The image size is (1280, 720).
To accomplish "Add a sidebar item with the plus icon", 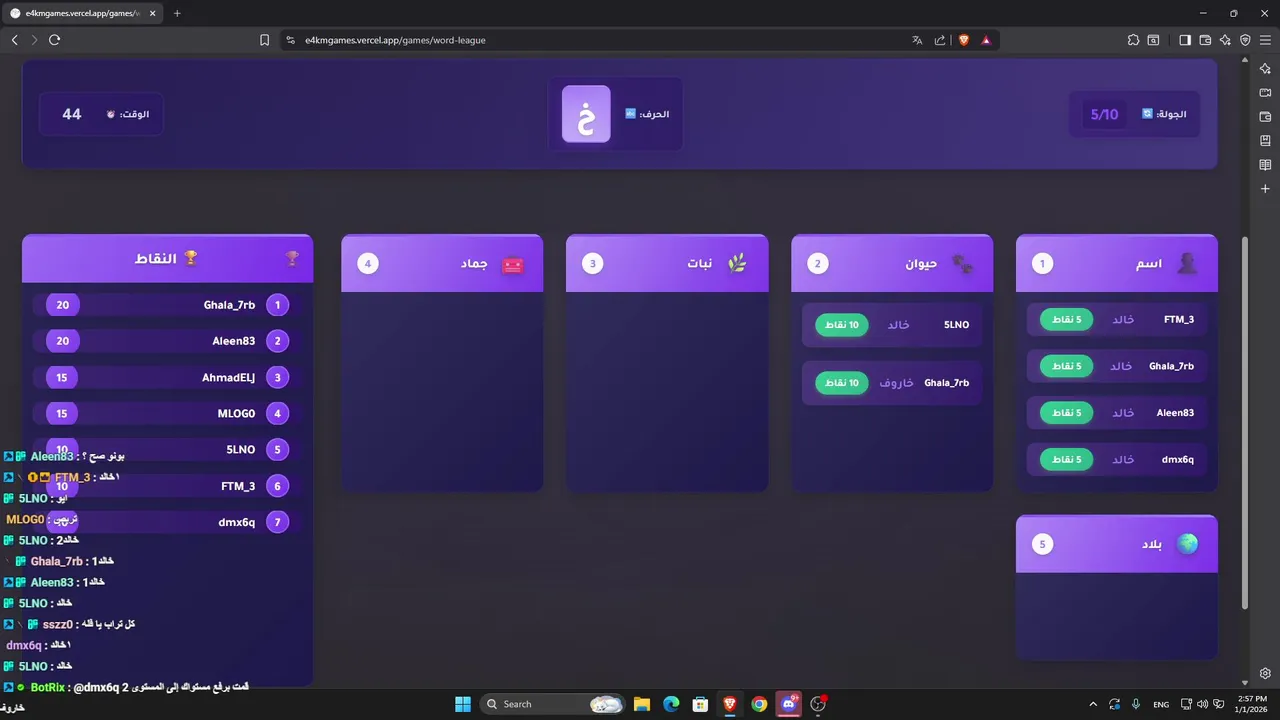I will tap(1265, 189).
